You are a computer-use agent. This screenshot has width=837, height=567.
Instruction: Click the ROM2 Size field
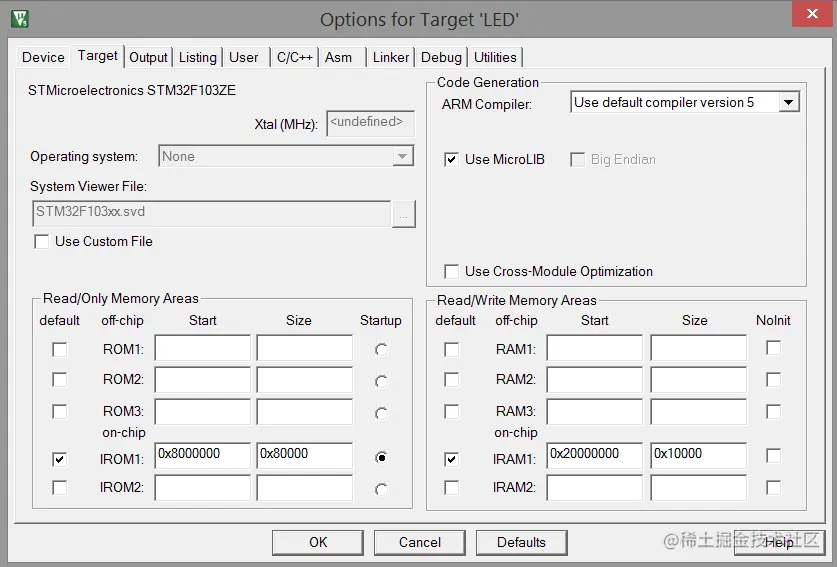(x=305, y=380)
